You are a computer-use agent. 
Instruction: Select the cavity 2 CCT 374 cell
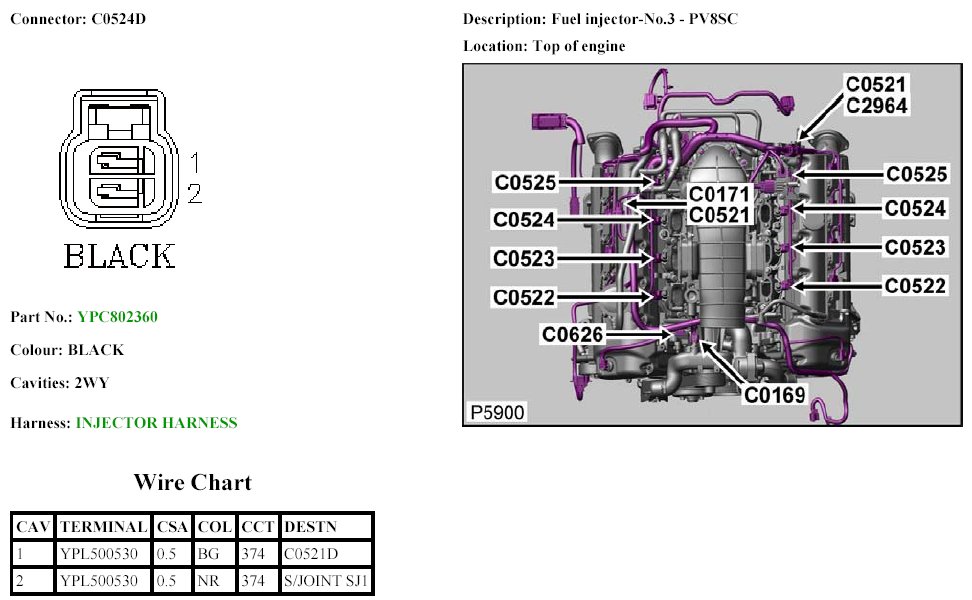tap(258, 581)
